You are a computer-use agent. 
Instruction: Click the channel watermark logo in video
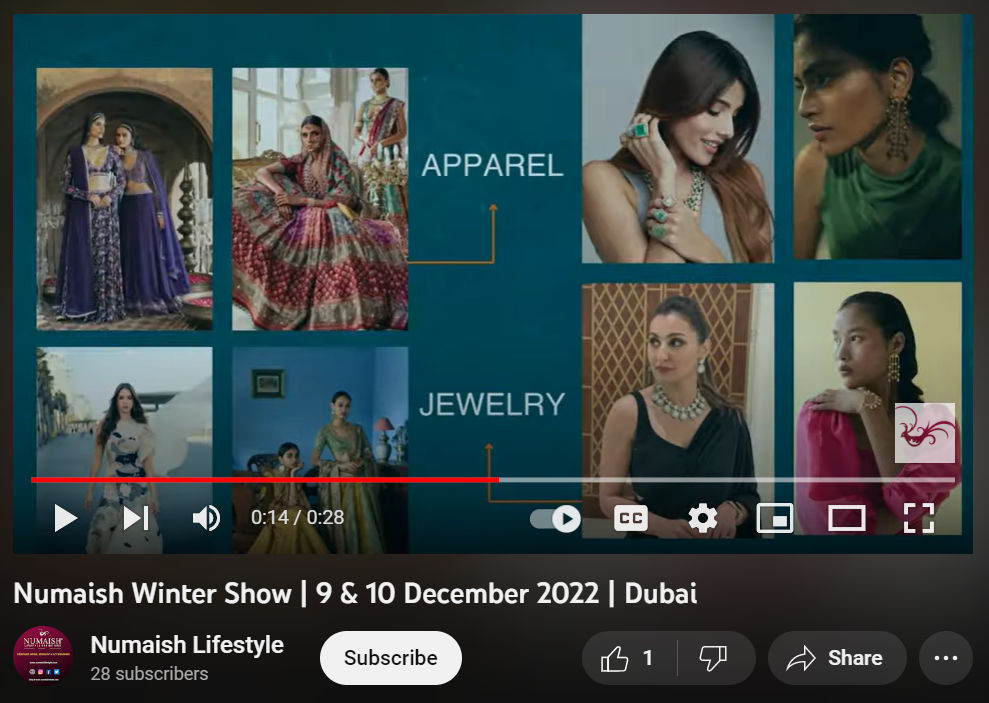coord(925,433)
